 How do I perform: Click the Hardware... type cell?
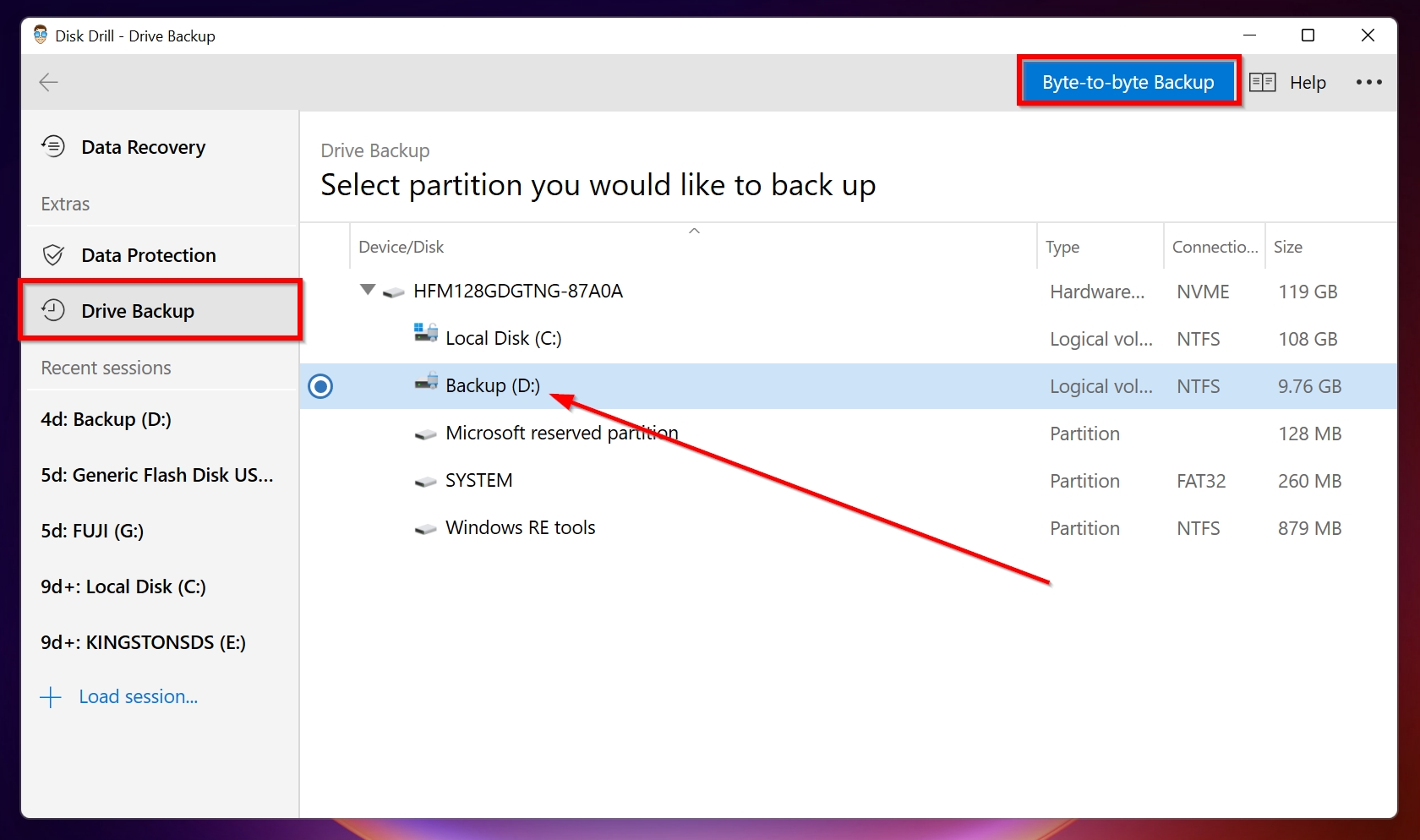coord(1097,292)
